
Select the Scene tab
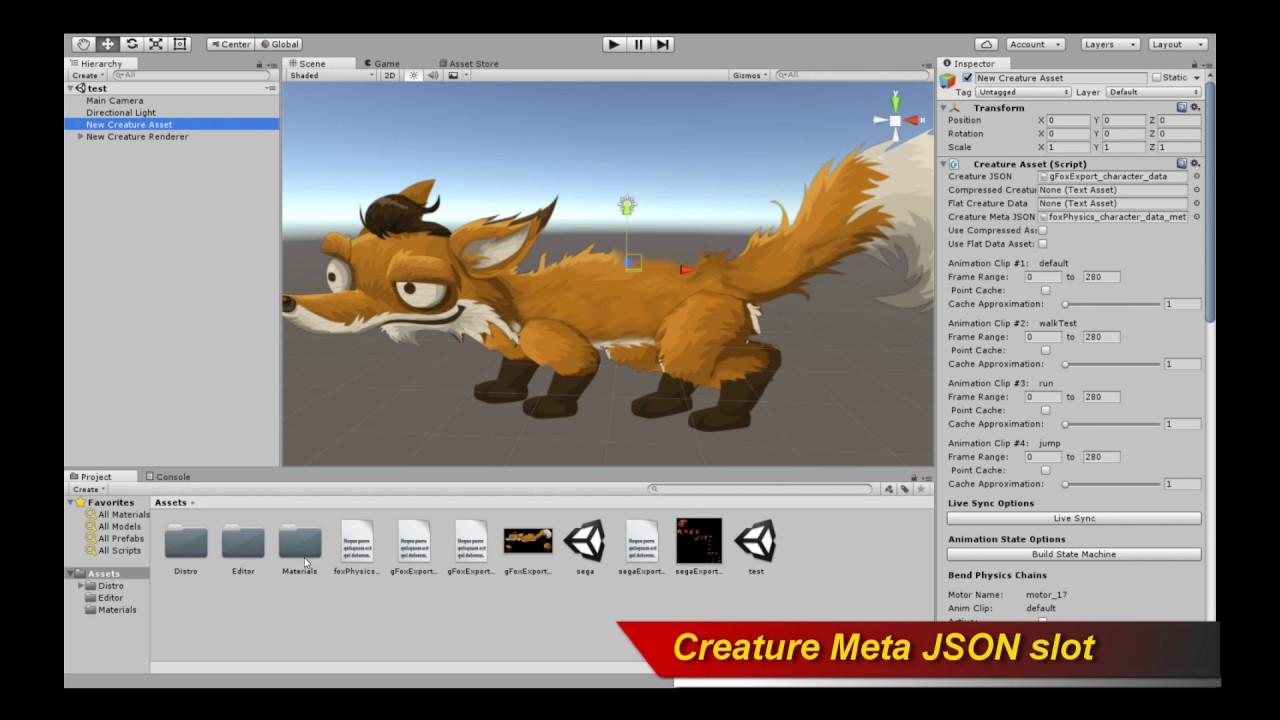pos(307,63)
